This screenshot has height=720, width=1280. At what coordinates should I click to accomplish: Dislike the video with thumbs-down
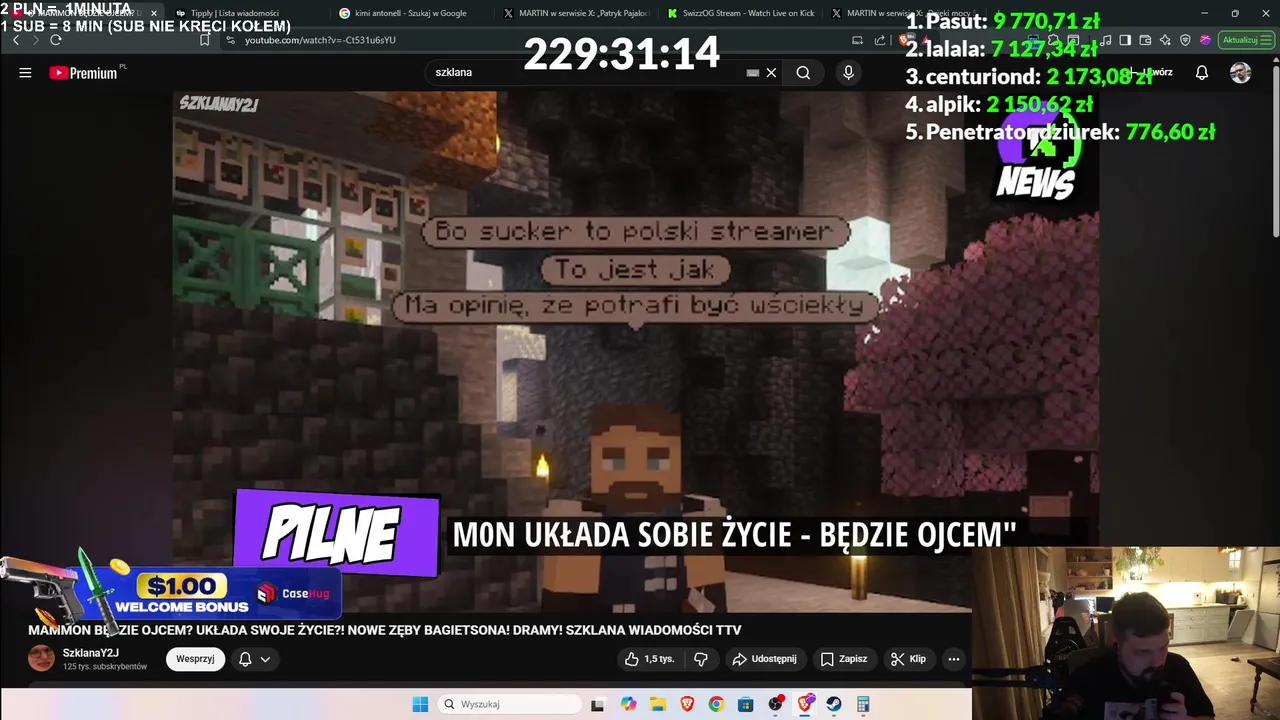[x=700, y=659]
